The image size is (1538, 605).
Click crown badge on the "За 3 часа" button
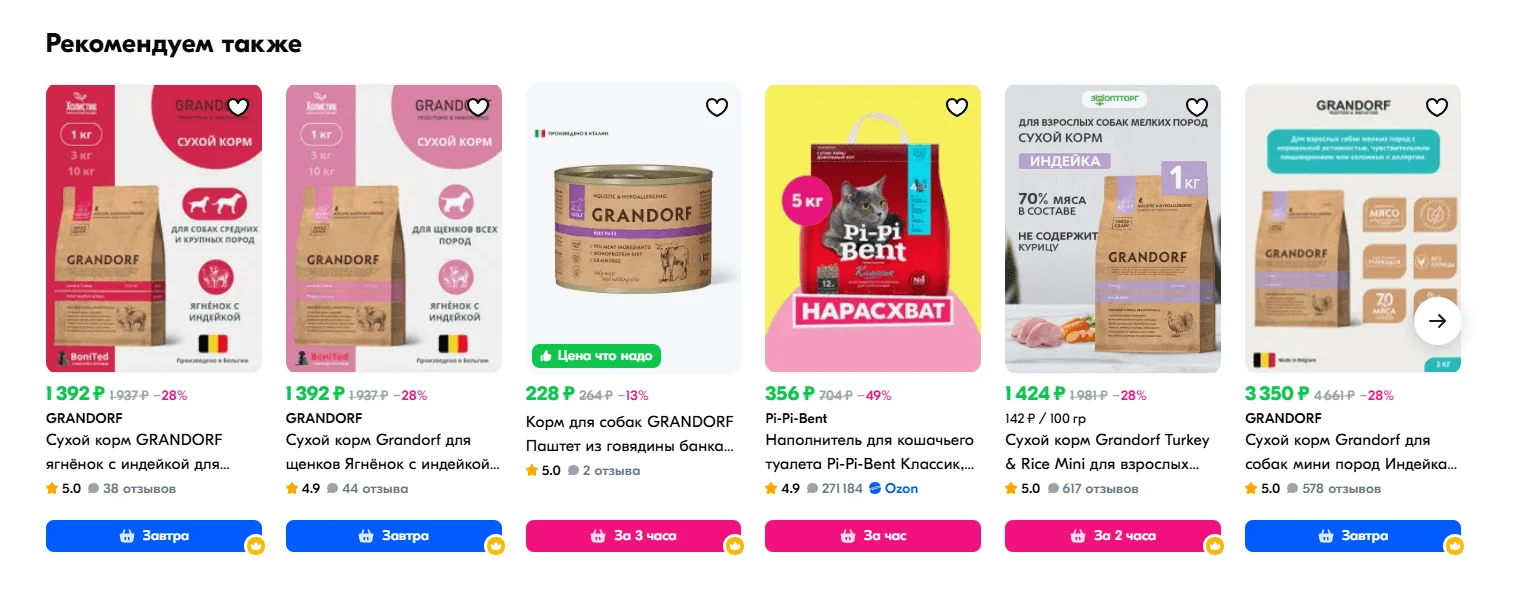[x=735, y=546]
